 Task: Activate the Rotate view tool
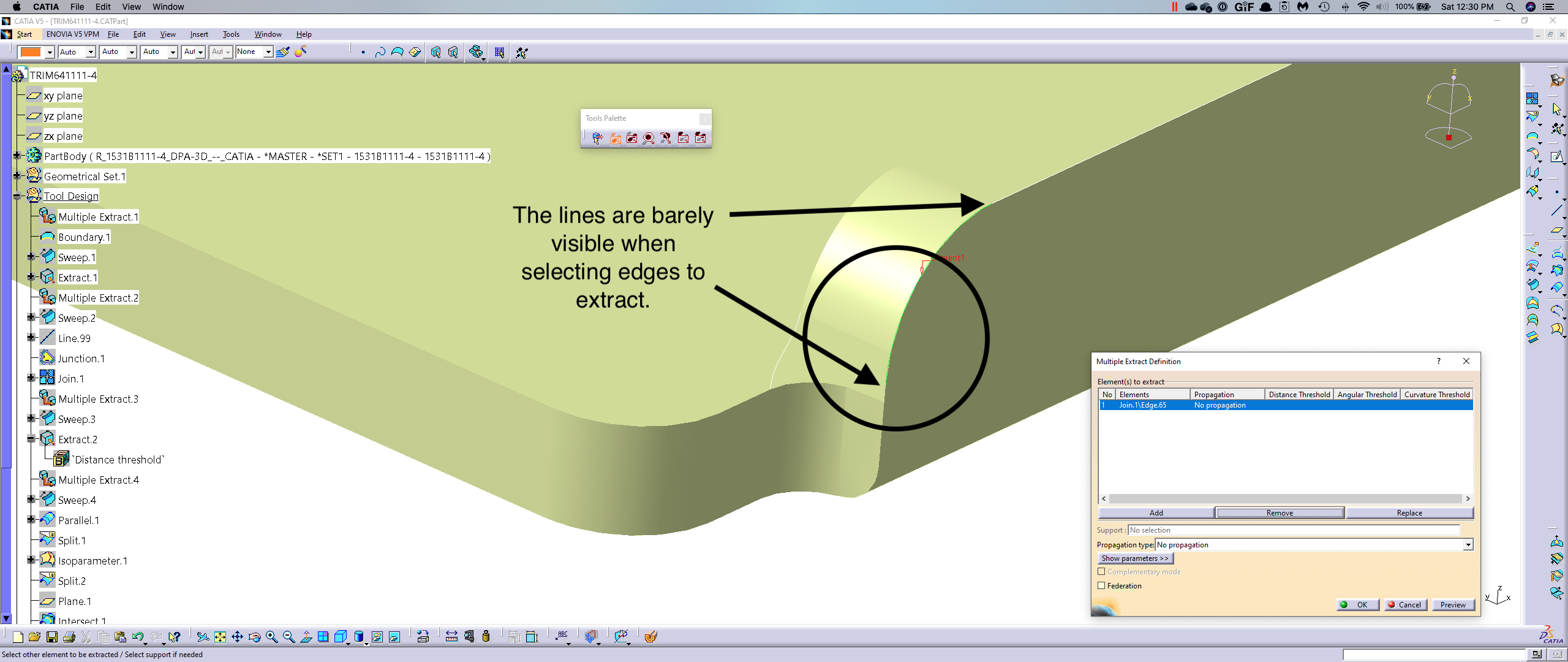(255, 636)
